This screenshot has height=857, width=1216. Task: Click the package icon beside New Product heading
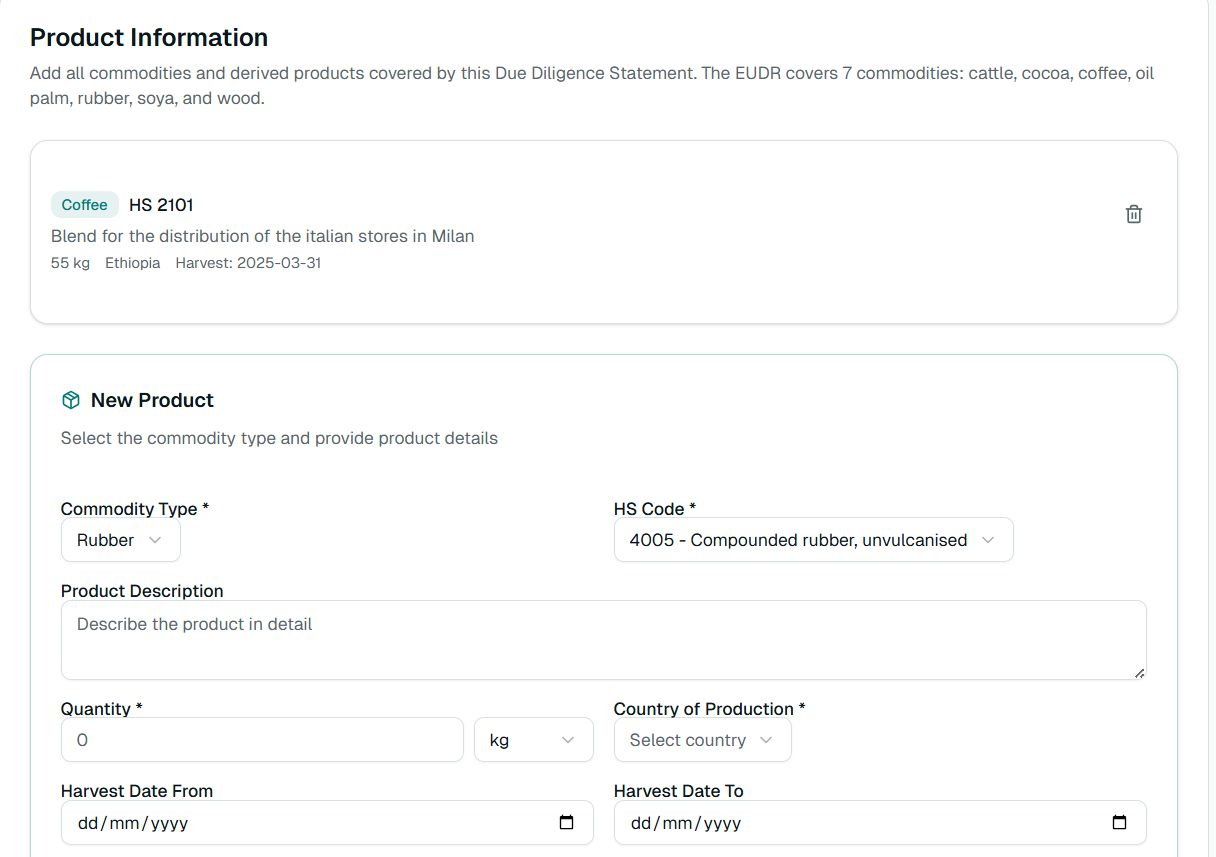tap(70, 399)
